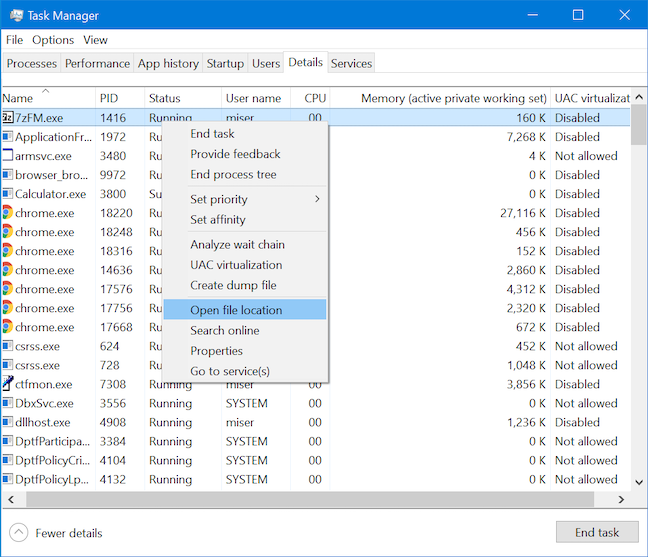Switch to the App history tab
Image resolution: width=648 pixels, height=557 pixels.
pos(168,63)
